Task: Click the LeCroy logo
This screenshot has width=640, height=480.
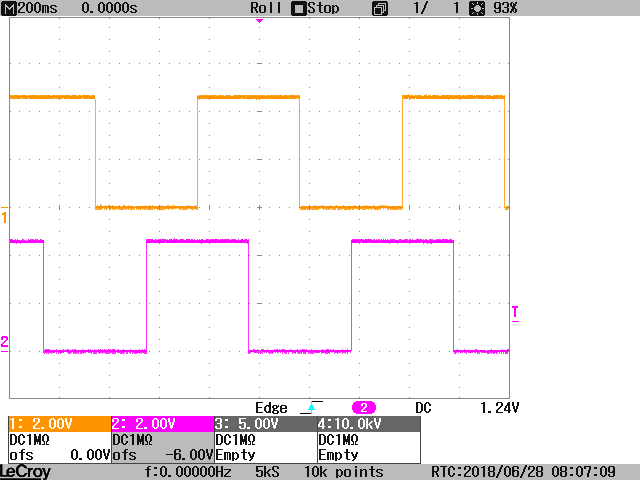Action: coord(26,472)
